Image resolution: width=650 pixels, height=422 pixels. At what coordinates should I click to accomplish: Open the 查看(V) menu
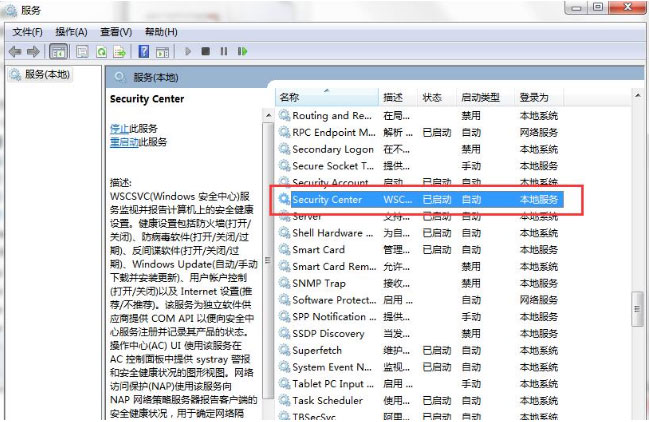coord(116,32)
